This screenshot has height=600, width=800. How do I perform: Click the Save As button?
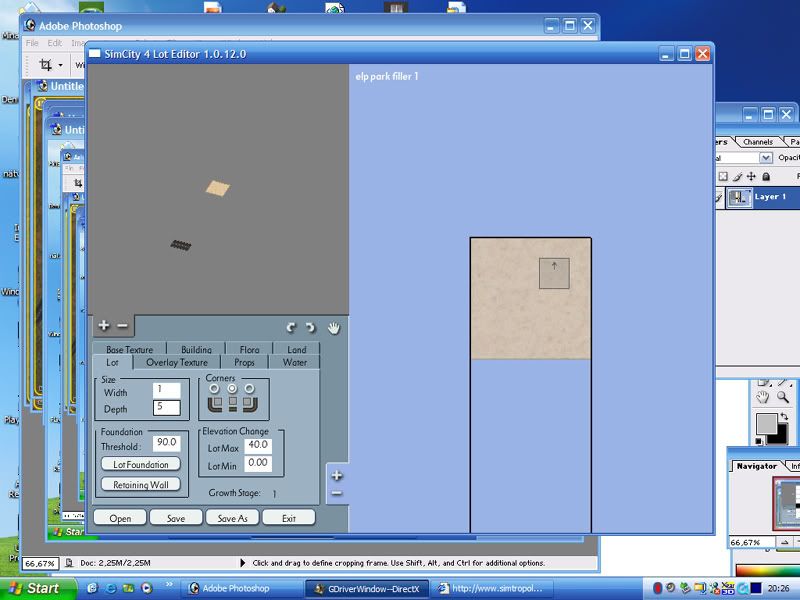coord(232,518)
